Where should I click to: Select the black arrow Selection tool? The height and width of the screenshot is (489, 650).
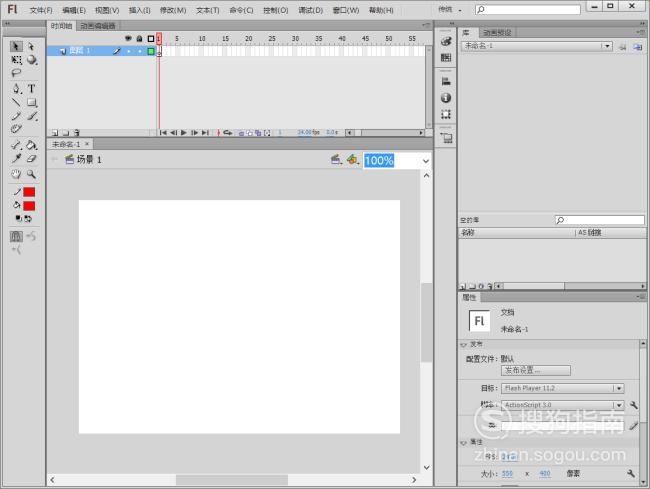tap(16, 46)
